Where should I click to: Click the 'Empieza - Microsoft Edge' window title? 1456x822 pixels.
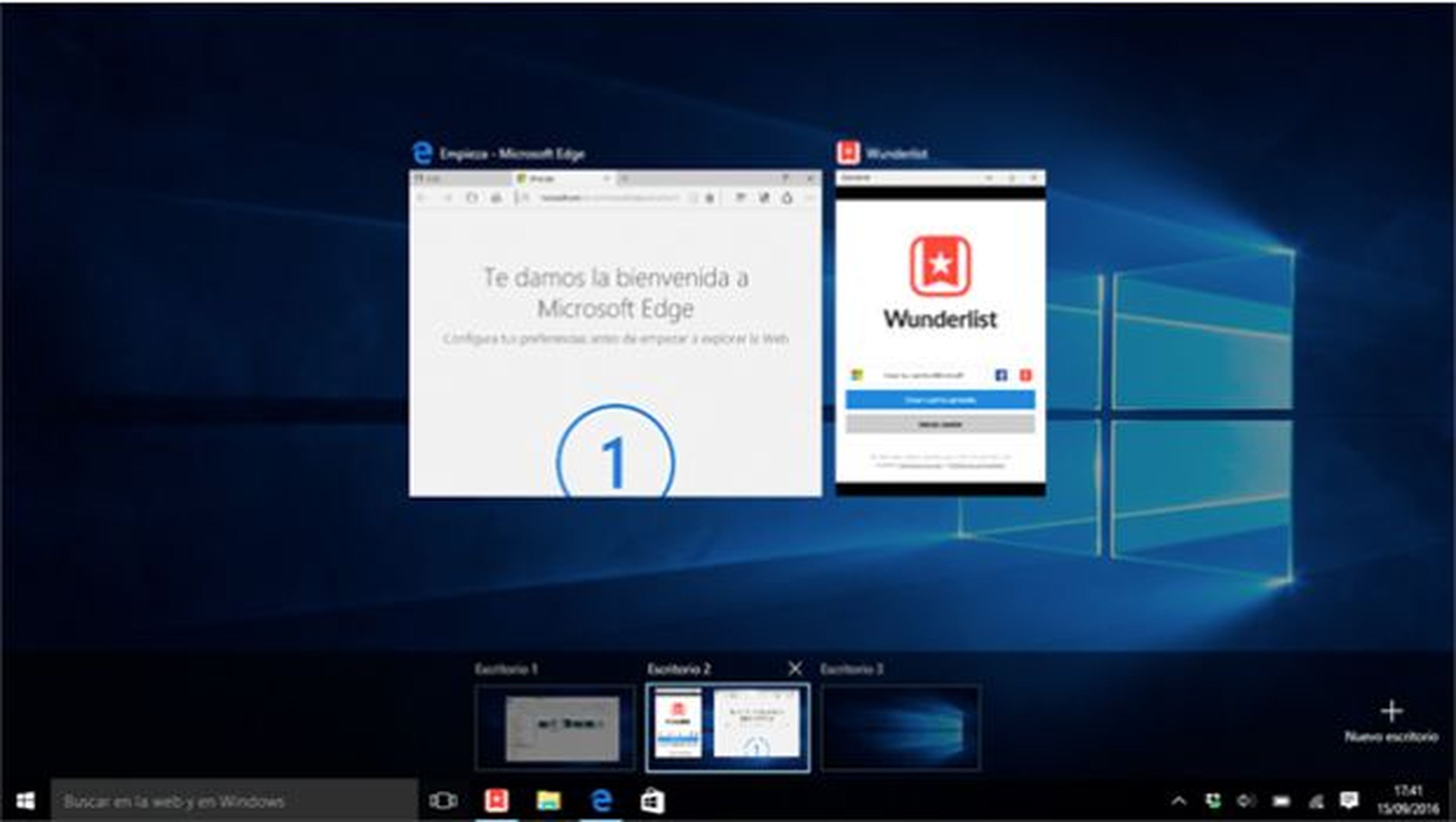coord(512,154)
